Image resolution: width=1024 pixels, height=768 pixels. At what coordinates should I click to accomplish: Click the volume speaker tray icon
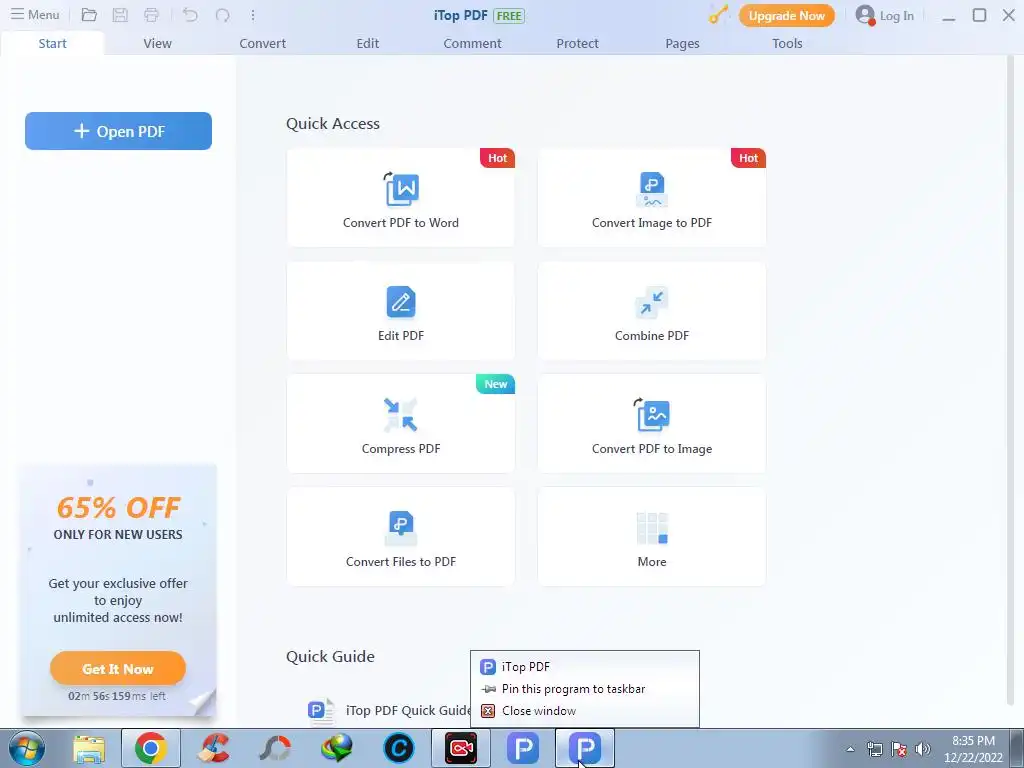tap(923, 749)
